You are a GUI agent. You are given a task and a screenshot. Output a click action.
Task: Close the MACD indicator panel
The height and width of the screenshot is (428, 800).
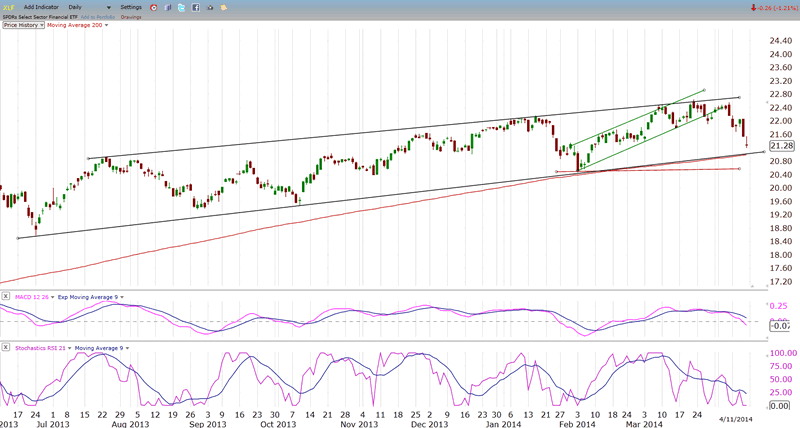[5, 297]
